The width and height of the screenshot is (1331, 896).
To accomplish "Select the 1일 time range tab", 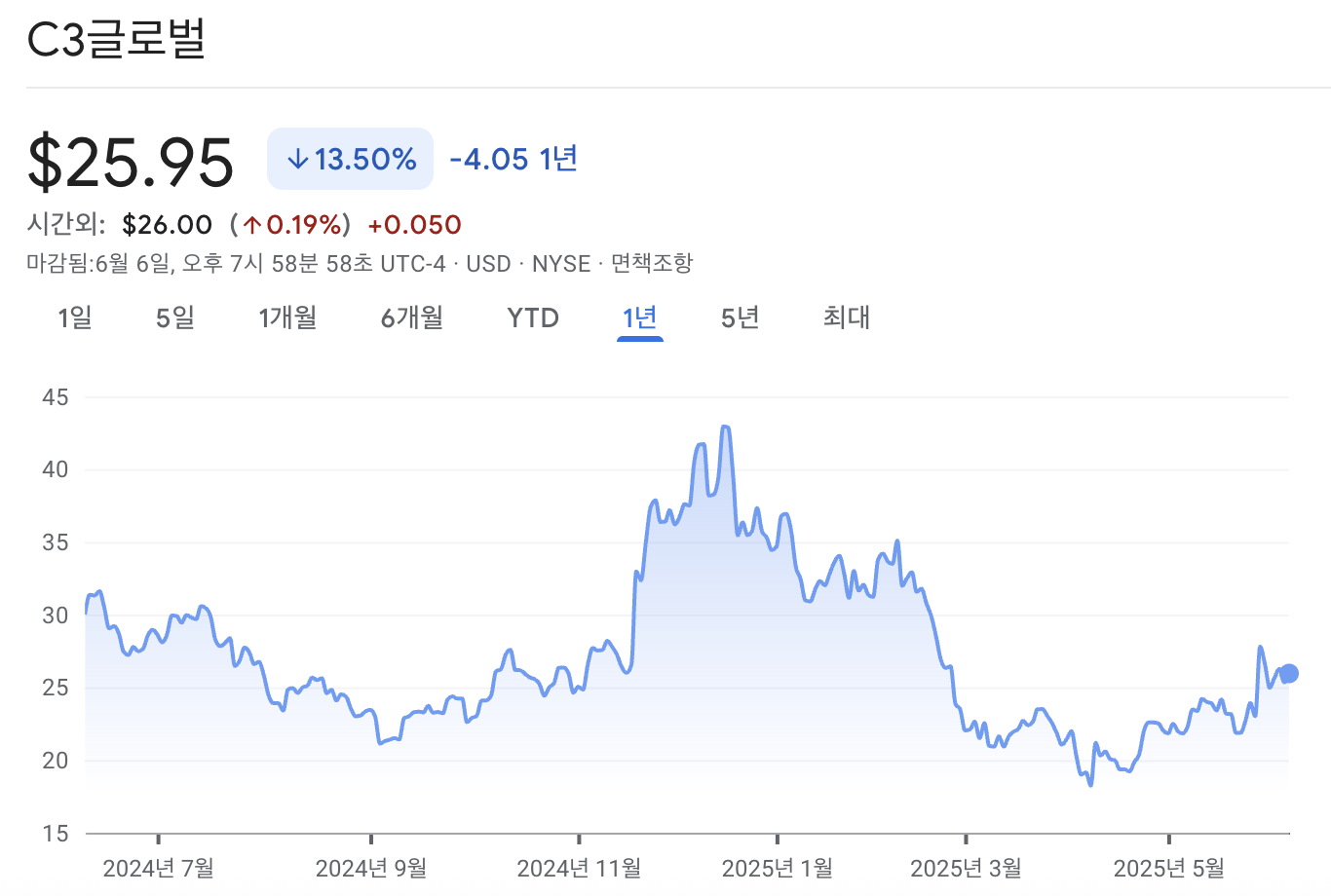I will point(77,317).
